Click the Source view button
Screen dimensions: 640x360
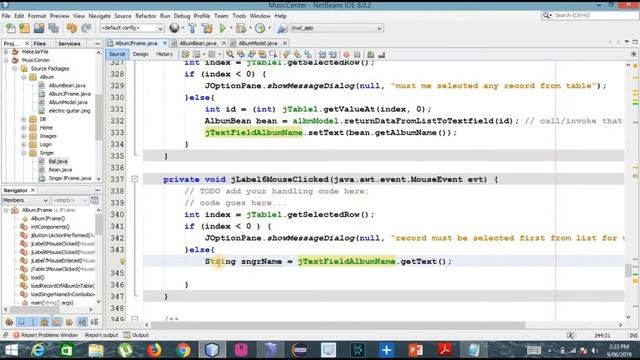point(117,54)
